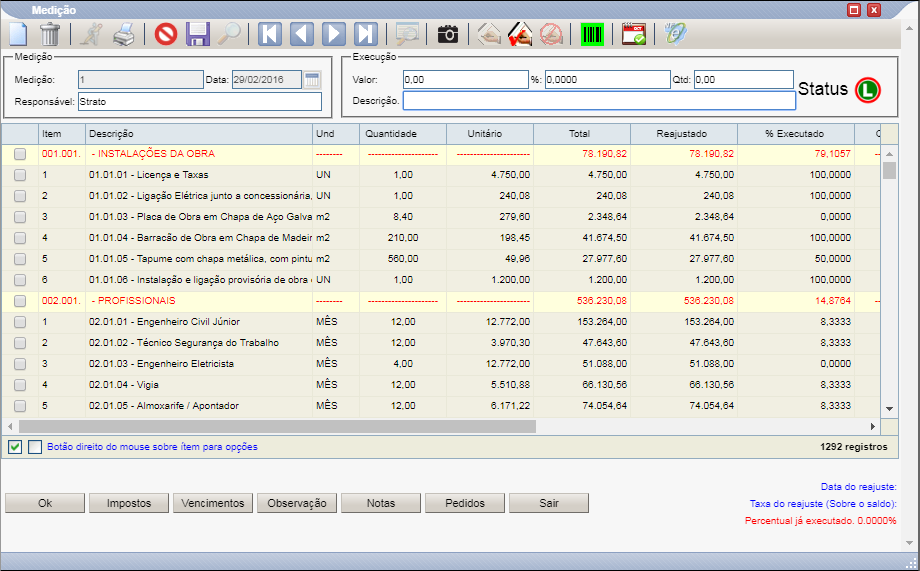Open the Notas button
The image size is (920, 571).
(381, 503)
